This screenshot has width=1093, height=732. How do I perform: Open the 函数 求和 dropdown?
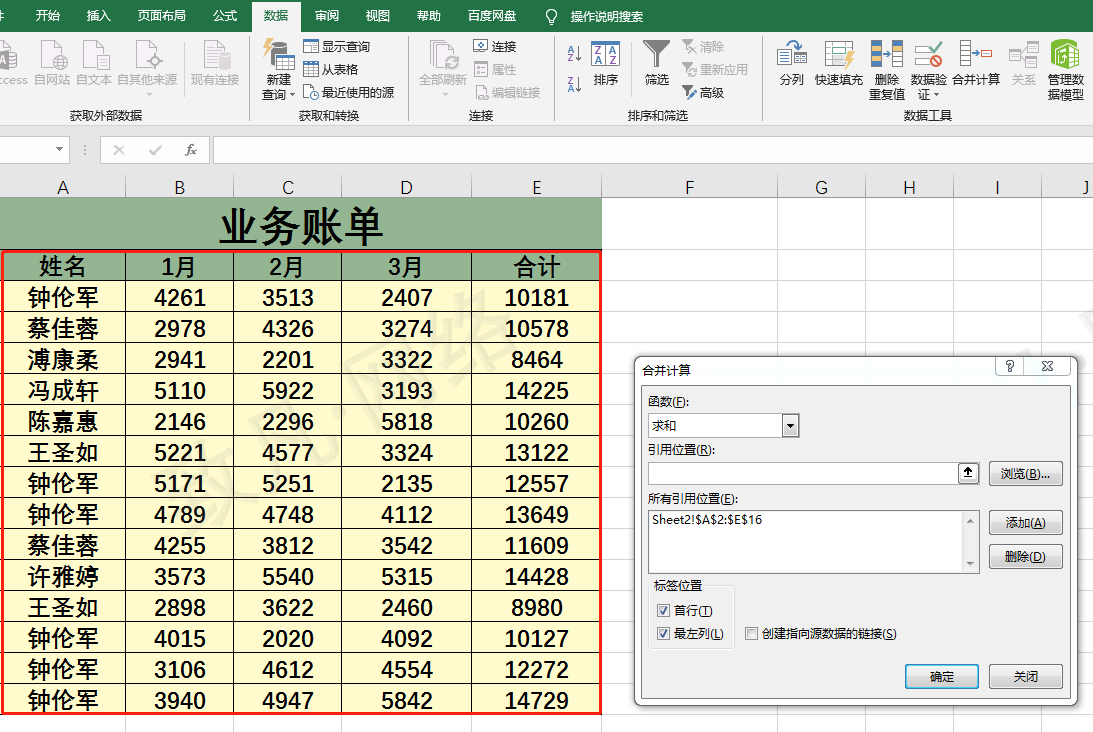[790, 426]
